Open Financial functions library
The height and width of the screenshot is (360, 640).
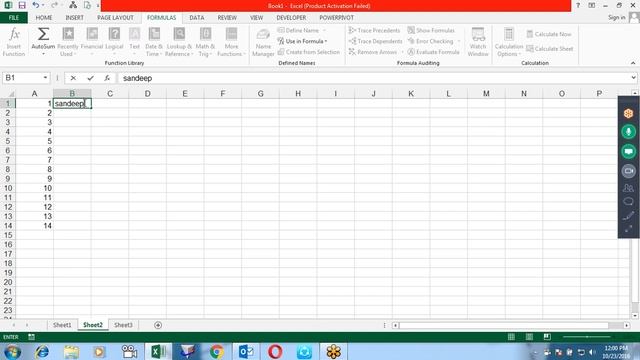(92, 42)
